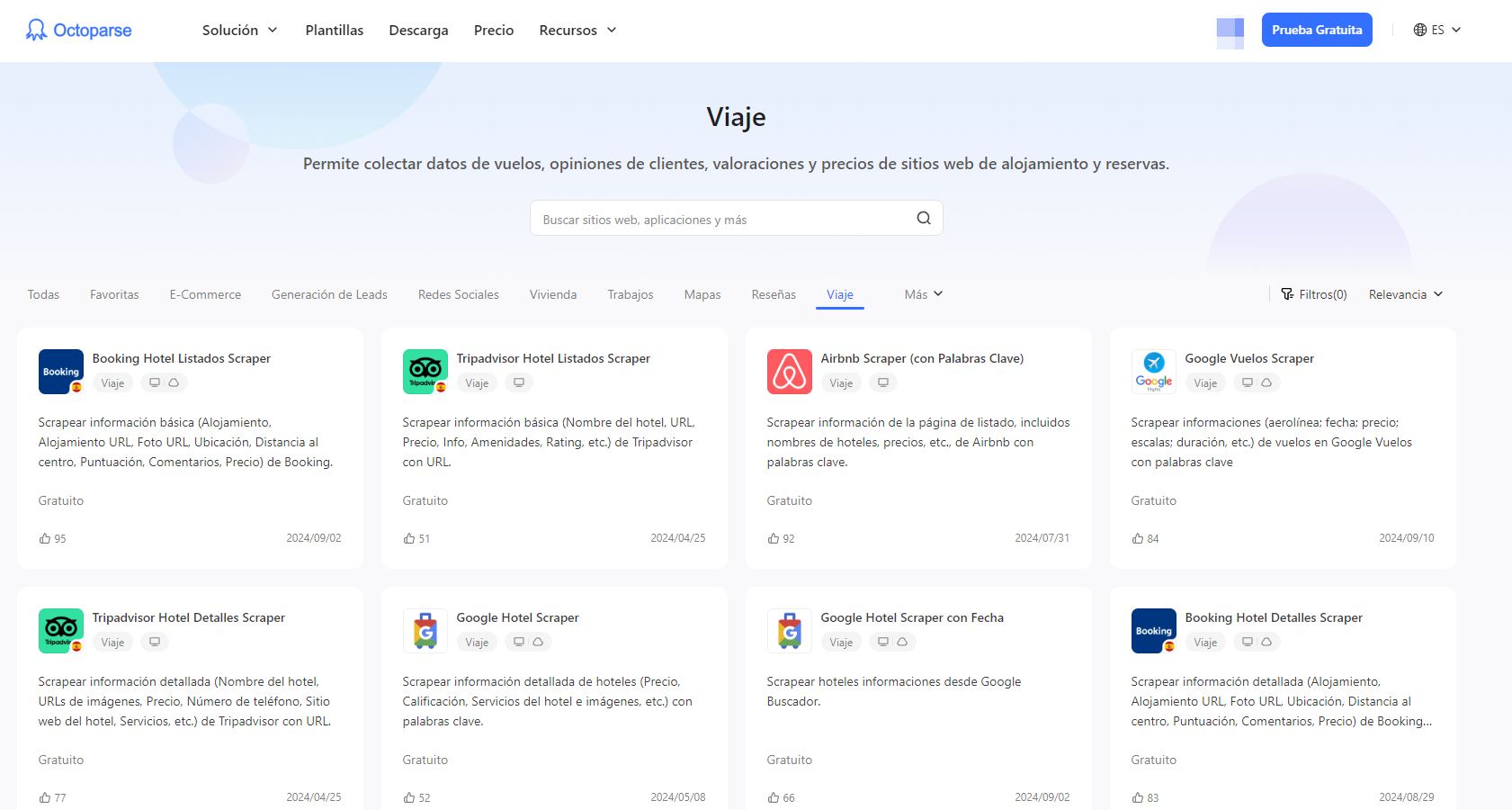Click the Google Hotel Scraper logo
Viewport: 1512px width, 810px height.
(425, 631)
